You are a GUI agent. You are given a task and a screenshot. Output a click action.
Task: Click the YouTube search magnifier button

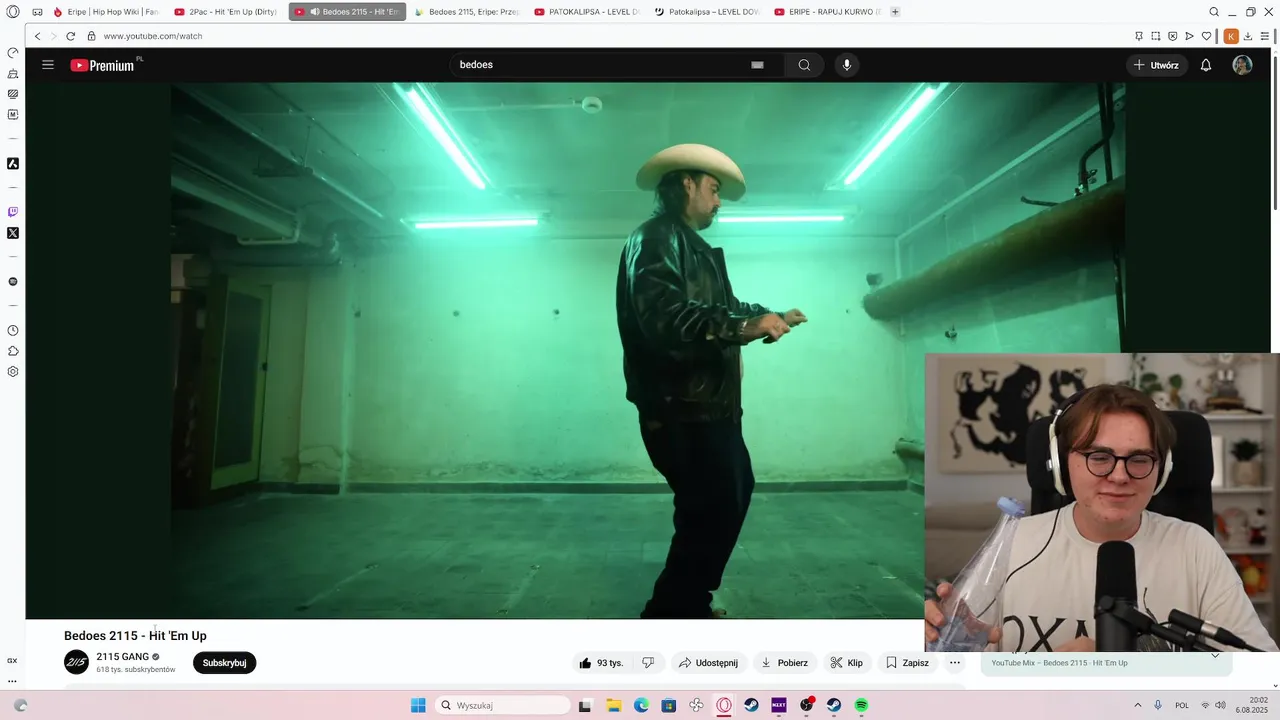(804, 65)
